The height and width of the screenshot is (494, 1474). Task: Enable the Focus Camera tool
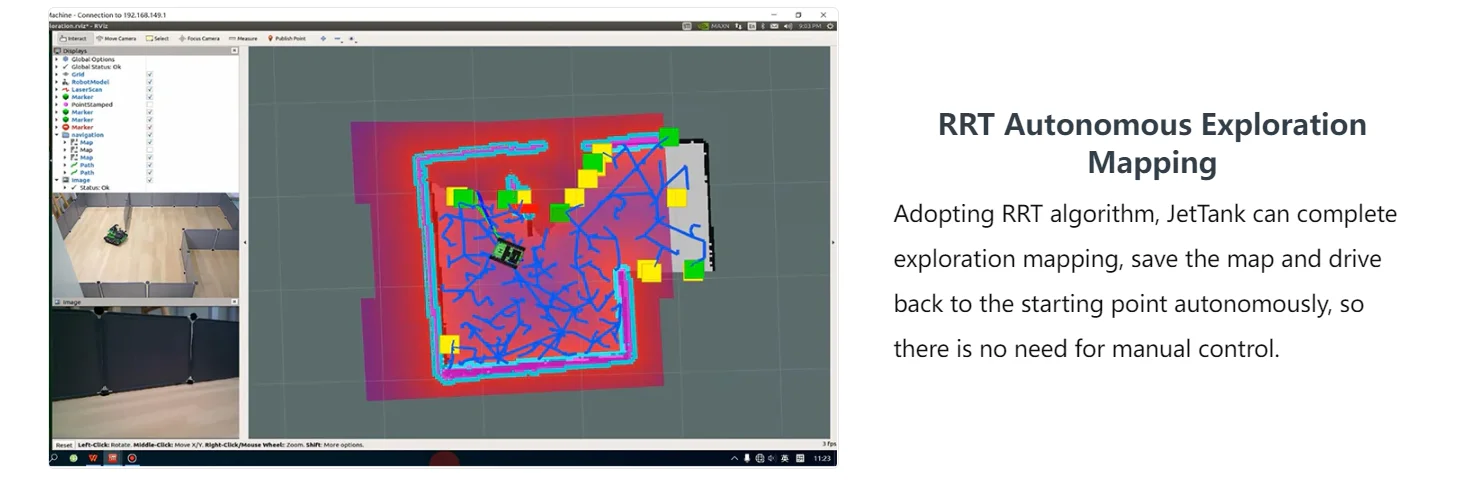tap(199, 38)
